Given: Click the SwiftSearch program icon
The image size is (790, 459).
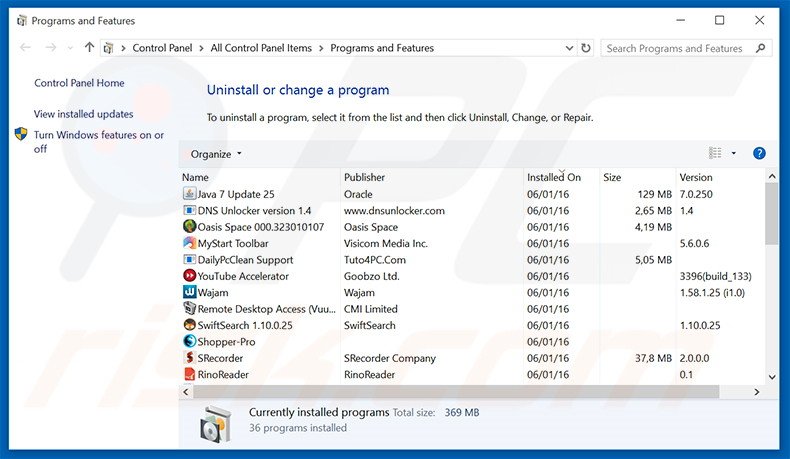Looking at the screenshot, I should (x=189, y=325).
